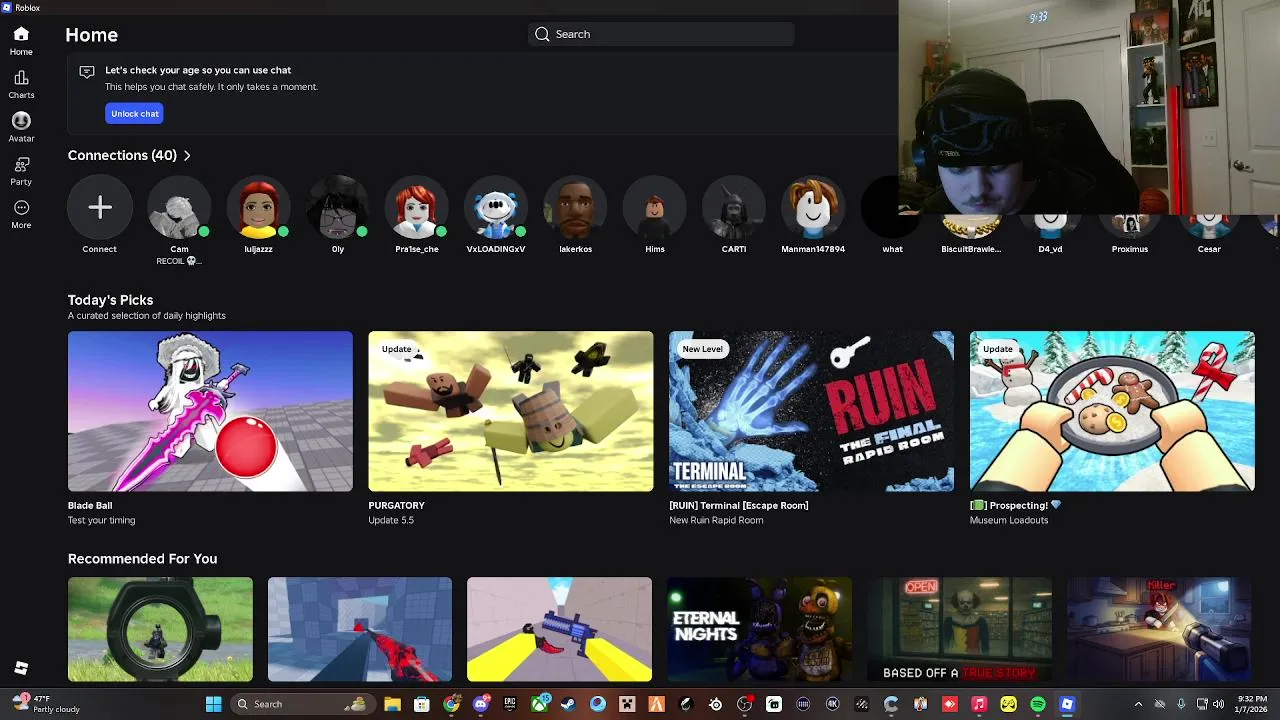Image resolution: width=1280 pixels, height=720 pixels.
Task: Go to Home in the sidebar
Action: click(21, 41)
